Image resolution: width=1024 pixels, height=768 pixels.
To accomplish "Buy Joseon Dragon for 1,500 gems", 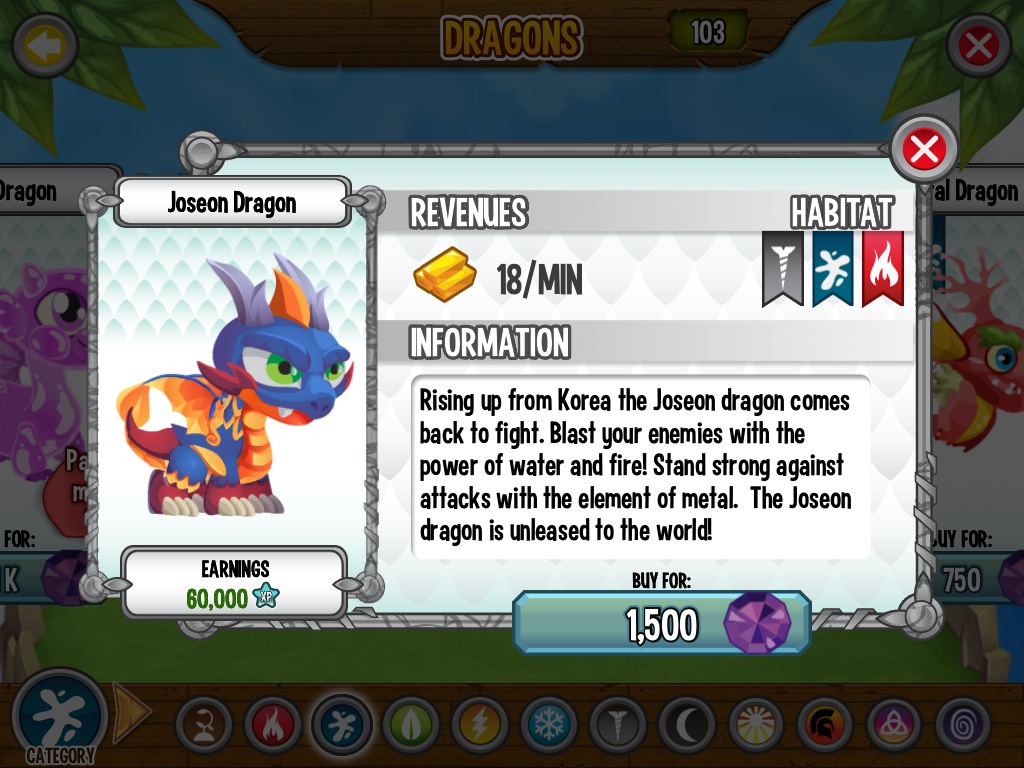I will click(x=662, y=623).
